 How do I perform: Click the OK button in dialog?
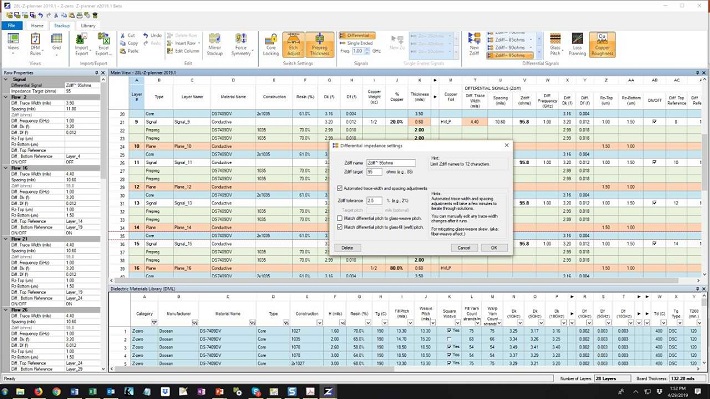click(x=494, y=248)
